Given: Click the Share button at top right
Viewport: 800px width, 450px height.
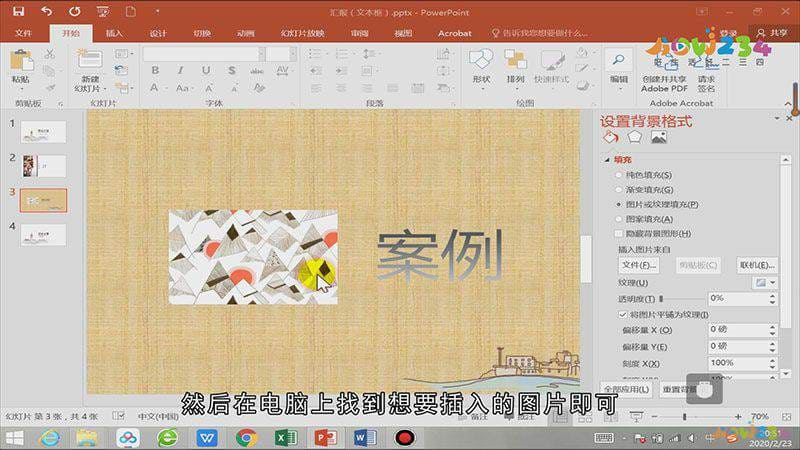Looking at the screenshot, I should [772, 33].
